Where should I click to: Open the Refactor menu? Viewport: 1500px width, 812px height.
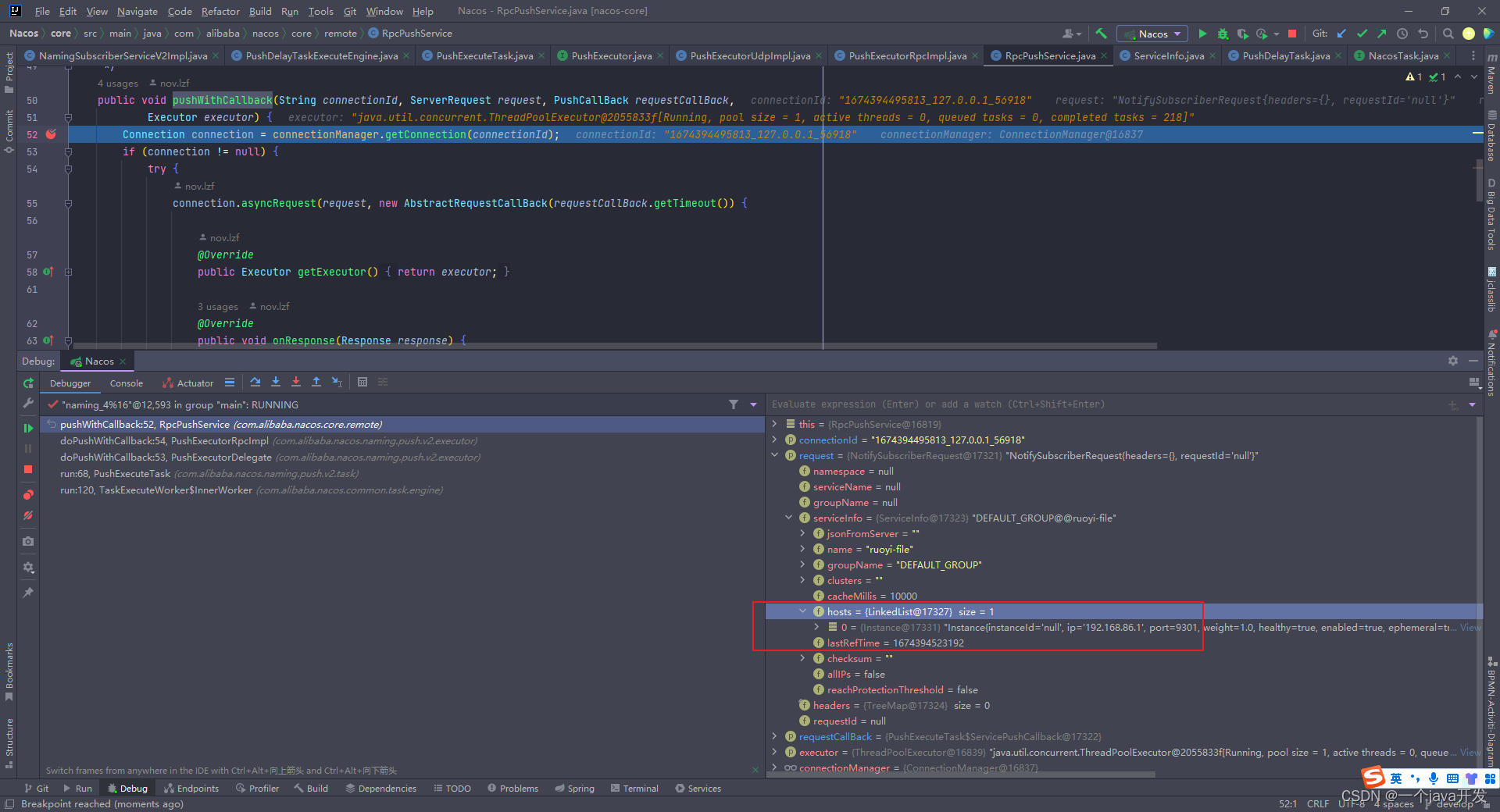(220, 11)
